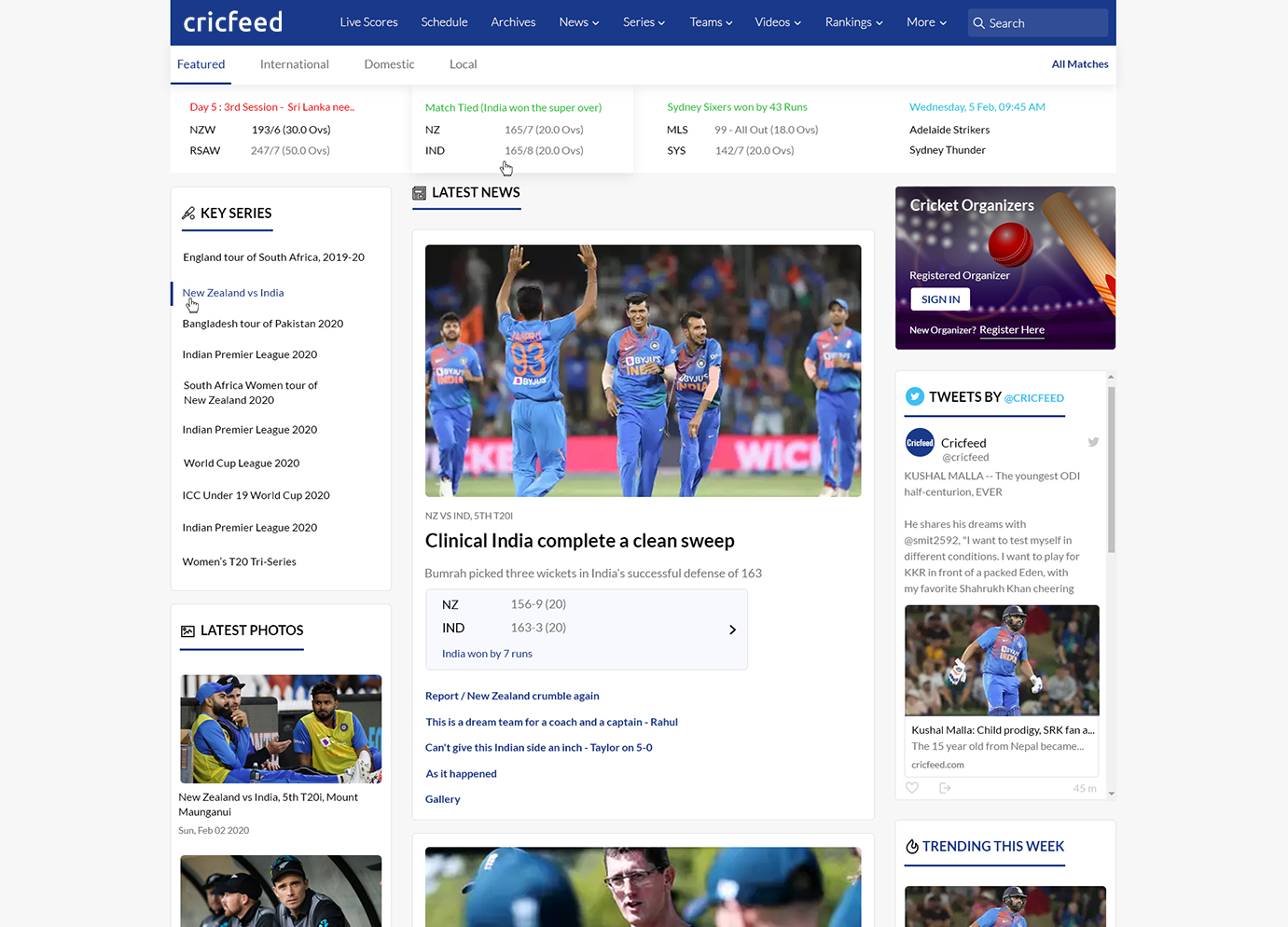Viewport: 1288px width, 927px height.
Task: Open South Africa Women tour of New Zealand
Action: pos(251,393)
